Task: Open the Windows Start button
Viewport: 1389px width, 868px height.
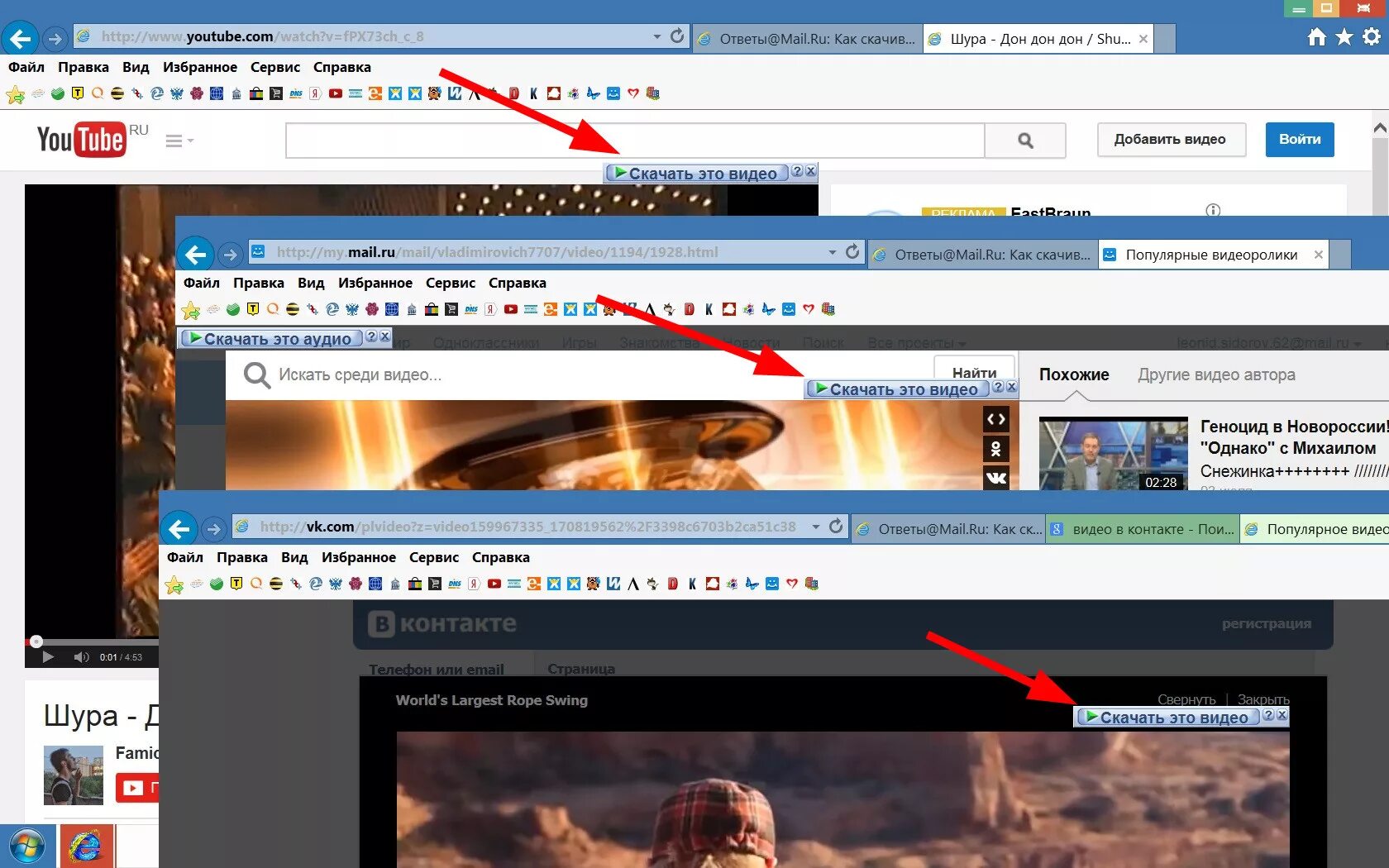Action: 27,847
